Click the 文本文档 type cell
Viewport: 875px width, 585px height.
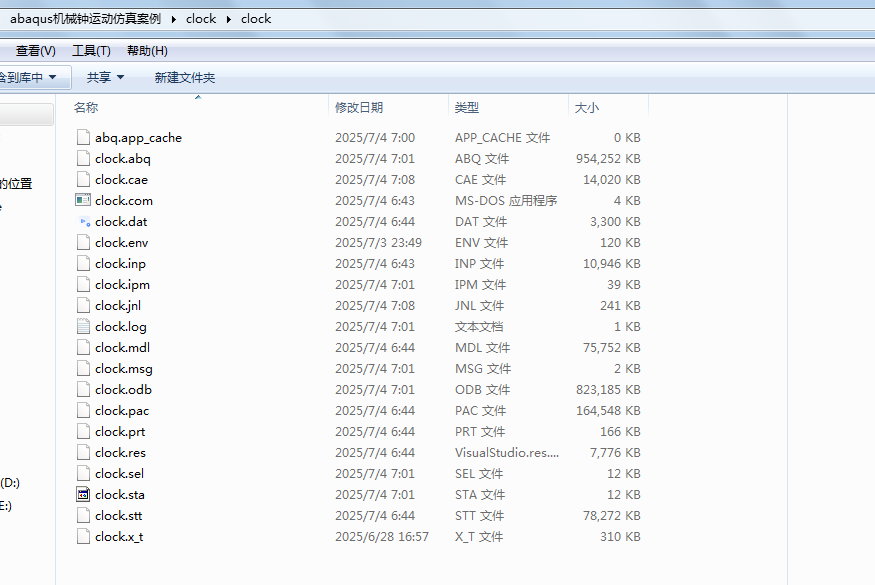(x=479, y=327)
